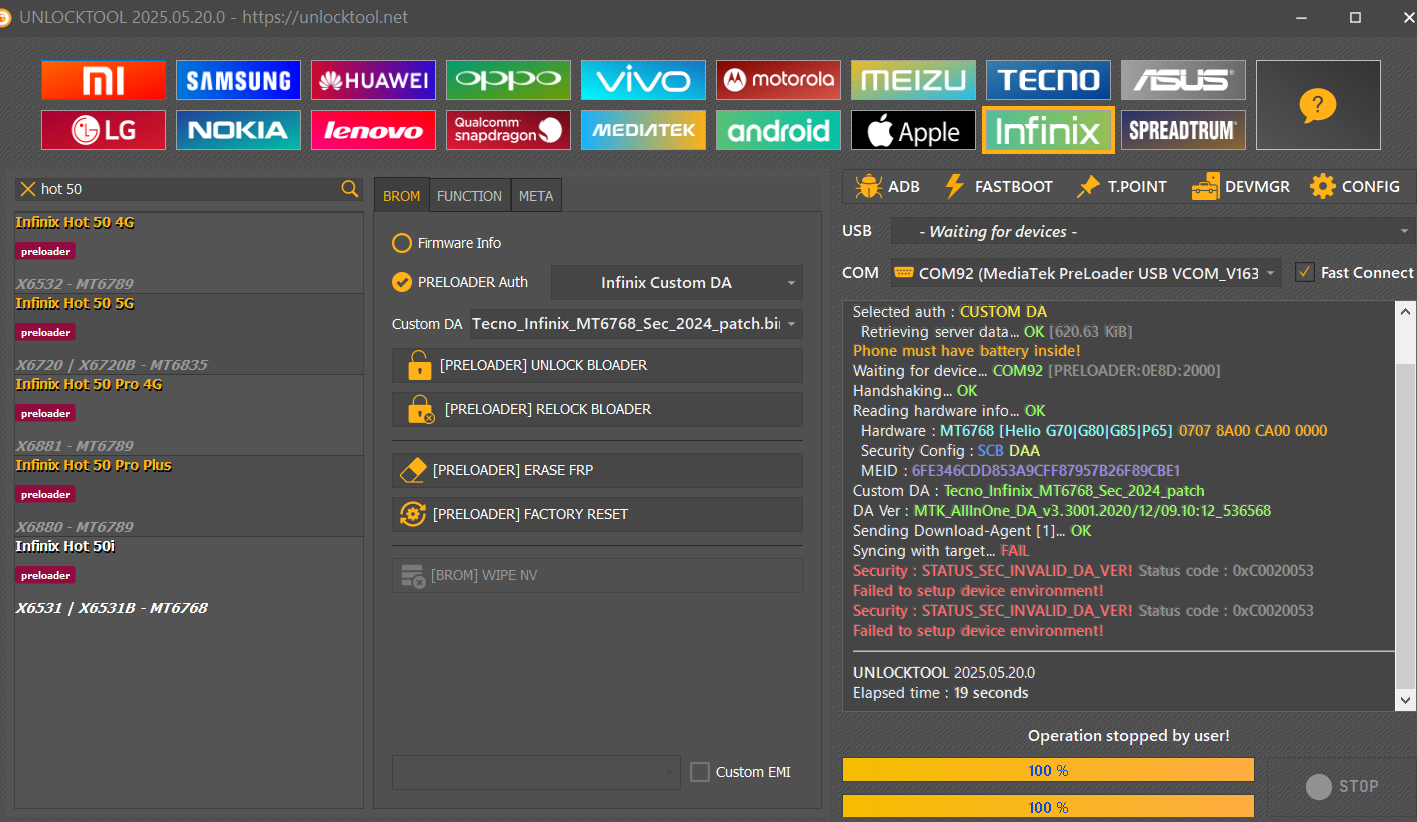The width and height of the screenshot is (1417, 822).
Task: Open the empty Custom EMI dropdown
Action: pyautogui.click(x=536, y=772)
